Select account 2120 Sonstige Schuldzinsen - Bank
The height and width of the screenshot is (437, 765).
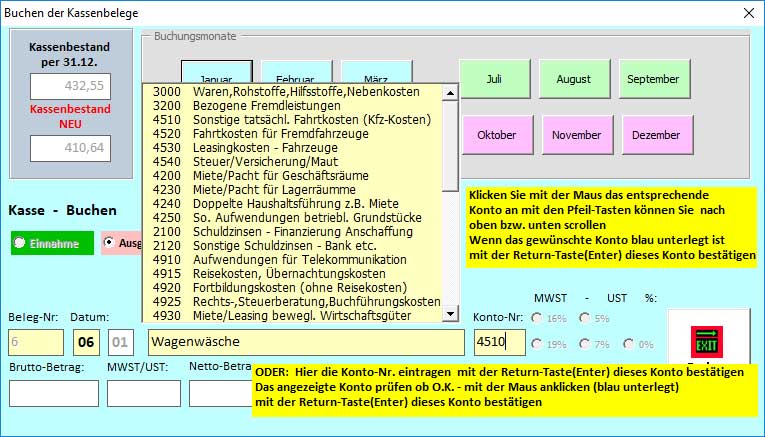(293, 246)
